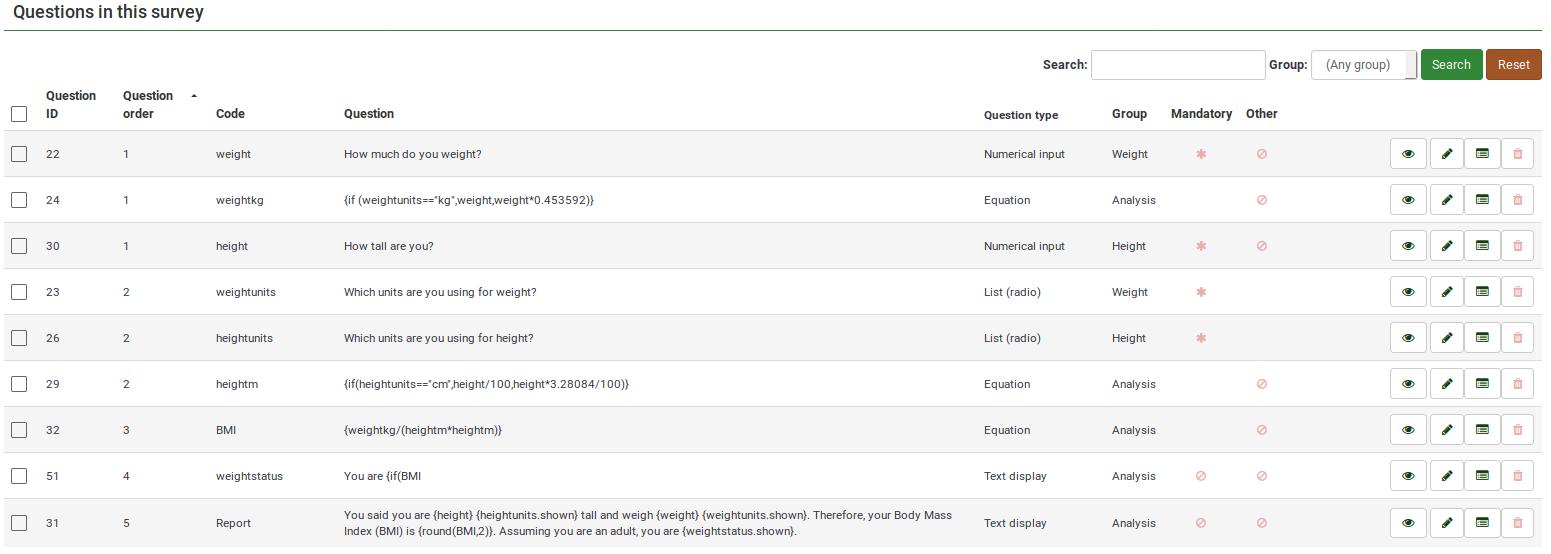Tick the select-all checkbox in table header
This screenshot has width=1551, height=554.
tap(19, 114)
